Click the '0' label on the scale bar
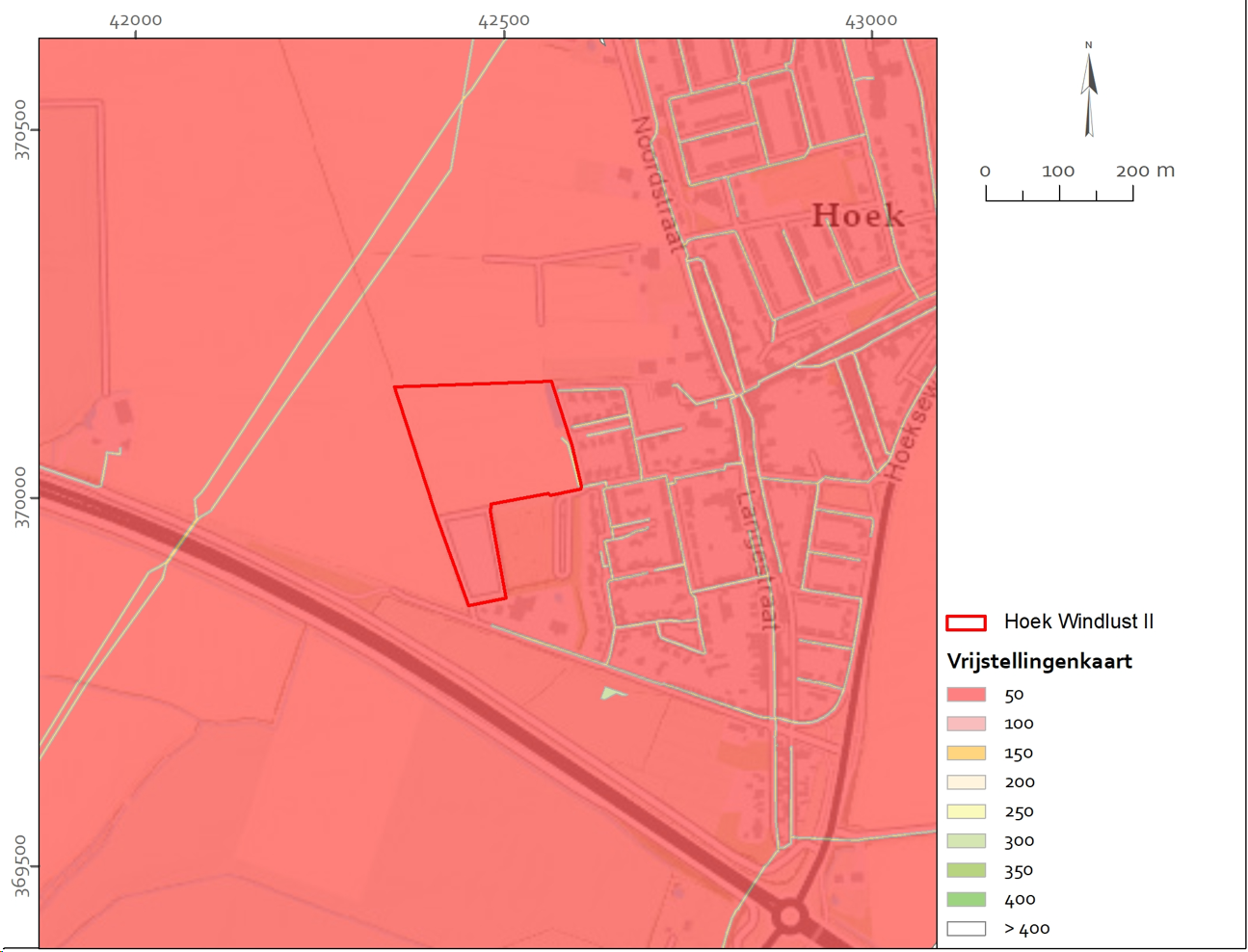 pos(985,172)
